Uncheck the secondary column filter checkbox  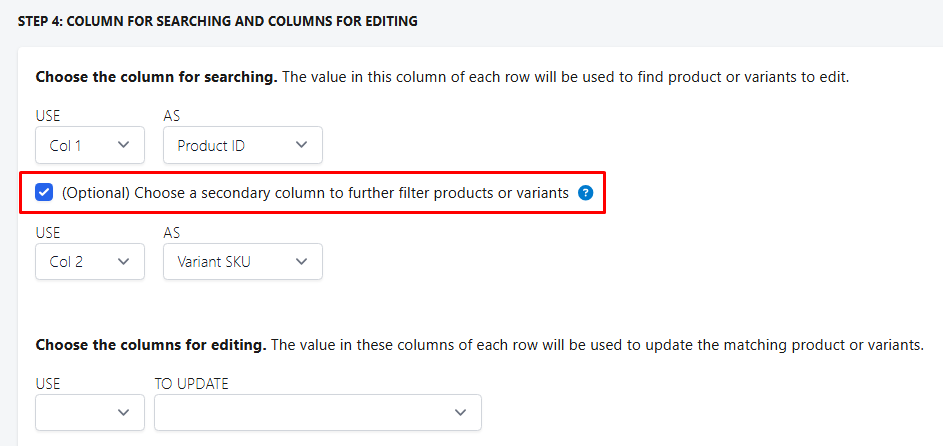pyautogui.click(x=44, y=193)
